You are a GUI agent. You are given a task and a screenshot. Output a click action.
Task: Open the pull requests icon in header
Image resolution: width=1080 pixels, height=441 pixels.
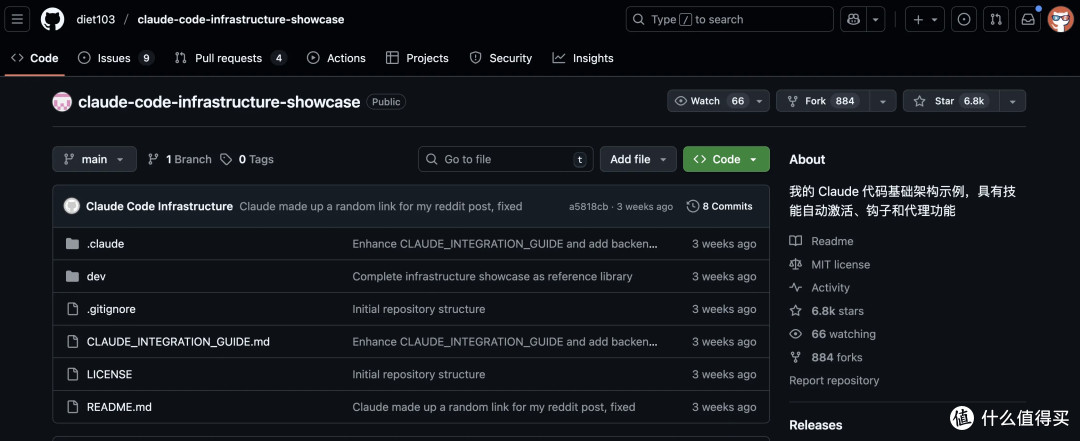pos(996,19)
